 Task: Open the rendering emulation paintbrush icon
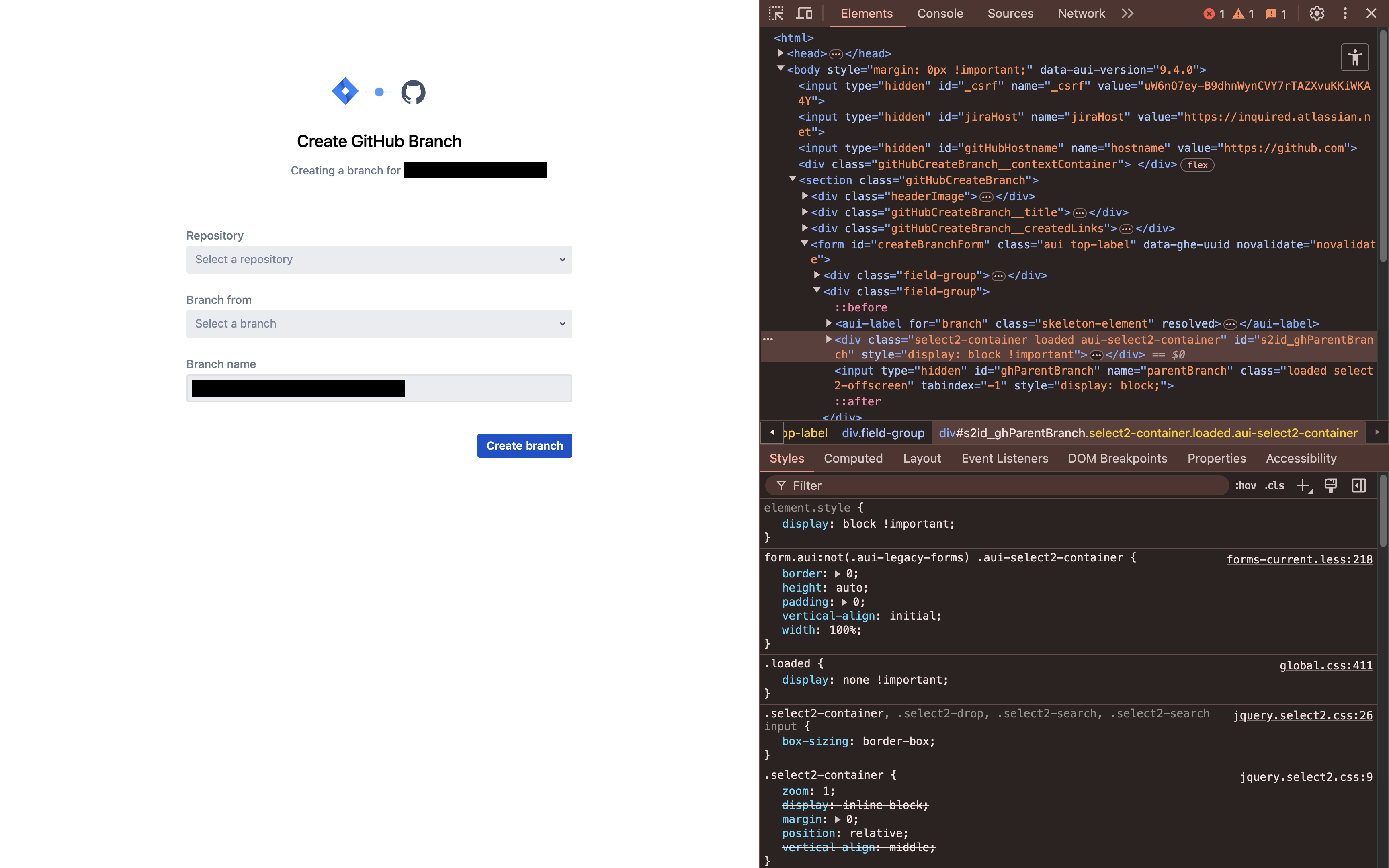pos(1330,486)
